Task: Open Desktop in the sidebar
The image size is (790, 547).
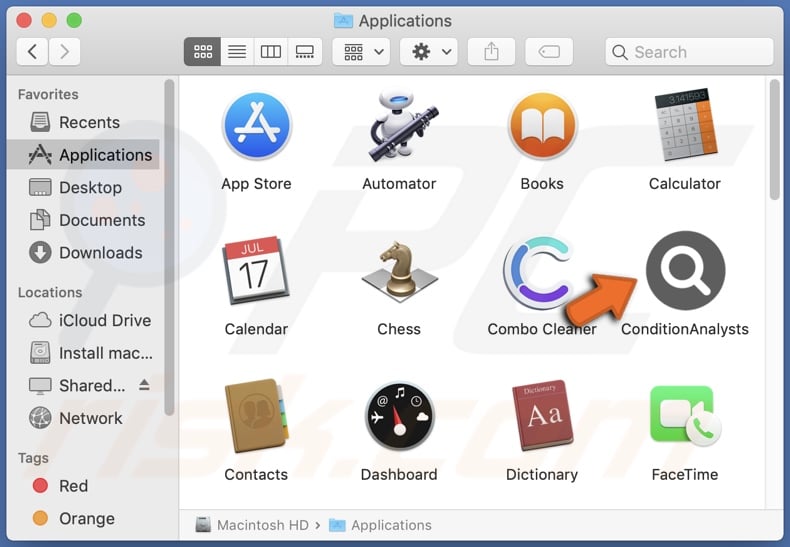Action: click(x=84, y=187)
